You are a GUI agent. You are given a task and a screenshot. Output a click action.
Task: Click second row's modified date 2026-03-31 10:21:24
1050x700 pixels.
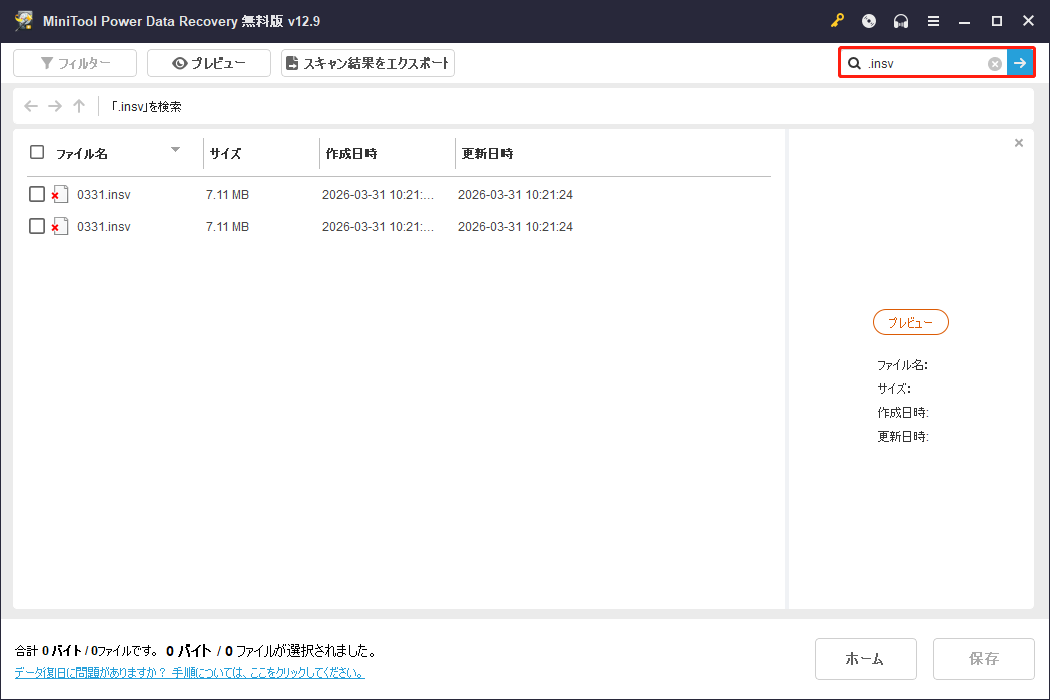point(516,227)
